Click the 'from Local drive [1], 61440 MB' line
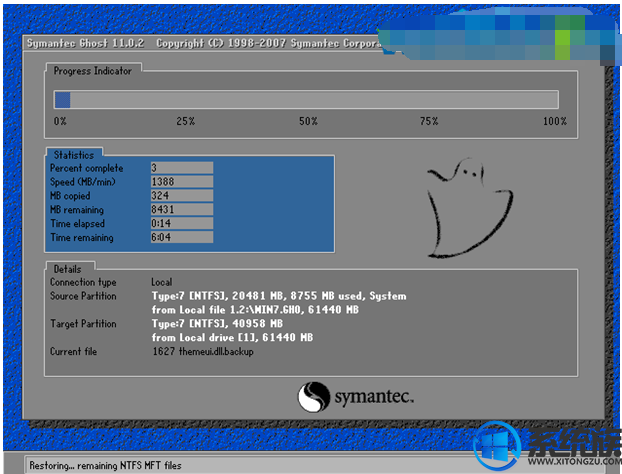622x474 pixels. 232,338
